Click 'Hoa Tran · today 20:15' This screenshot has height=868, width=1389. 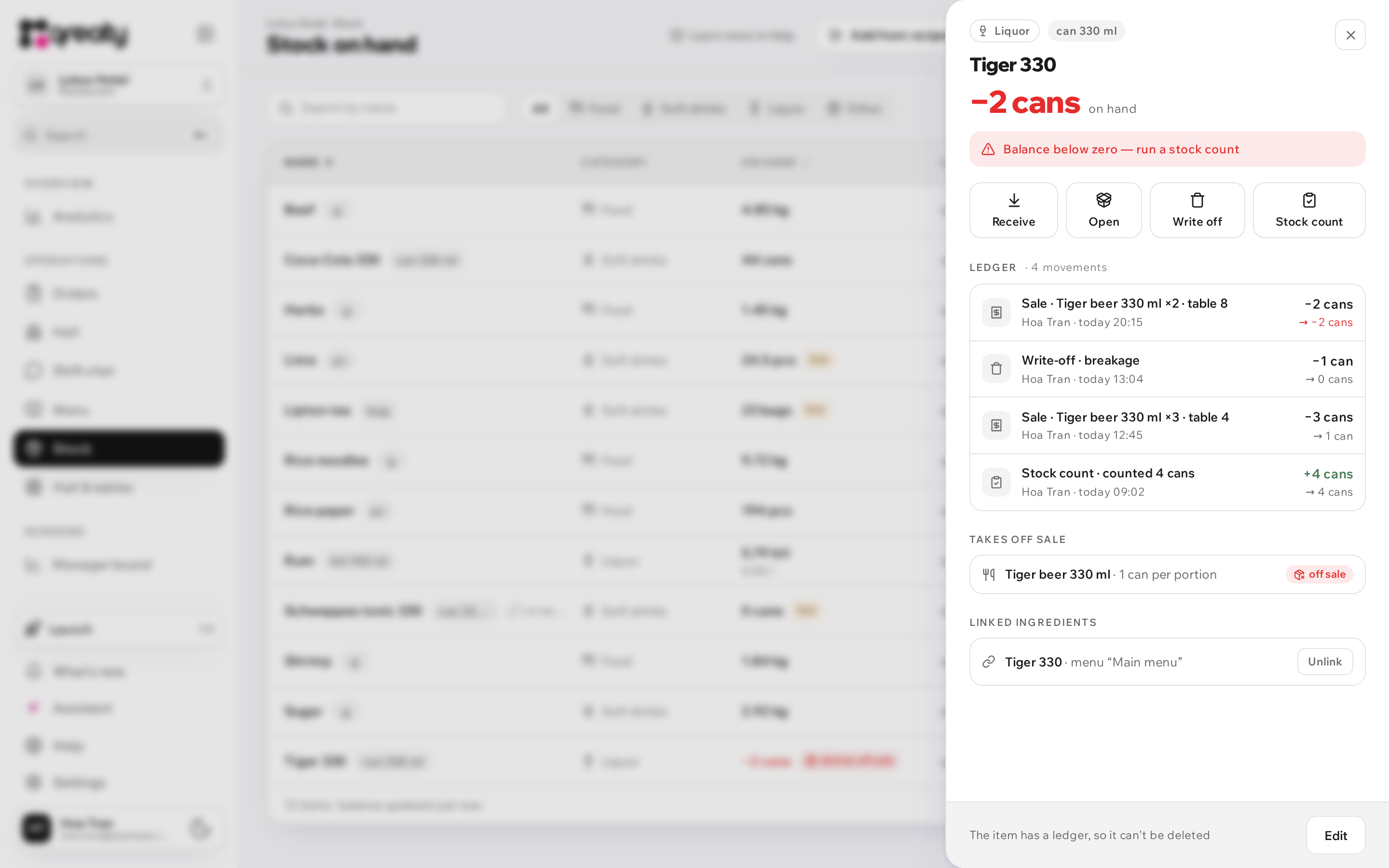pos(1081,322)
